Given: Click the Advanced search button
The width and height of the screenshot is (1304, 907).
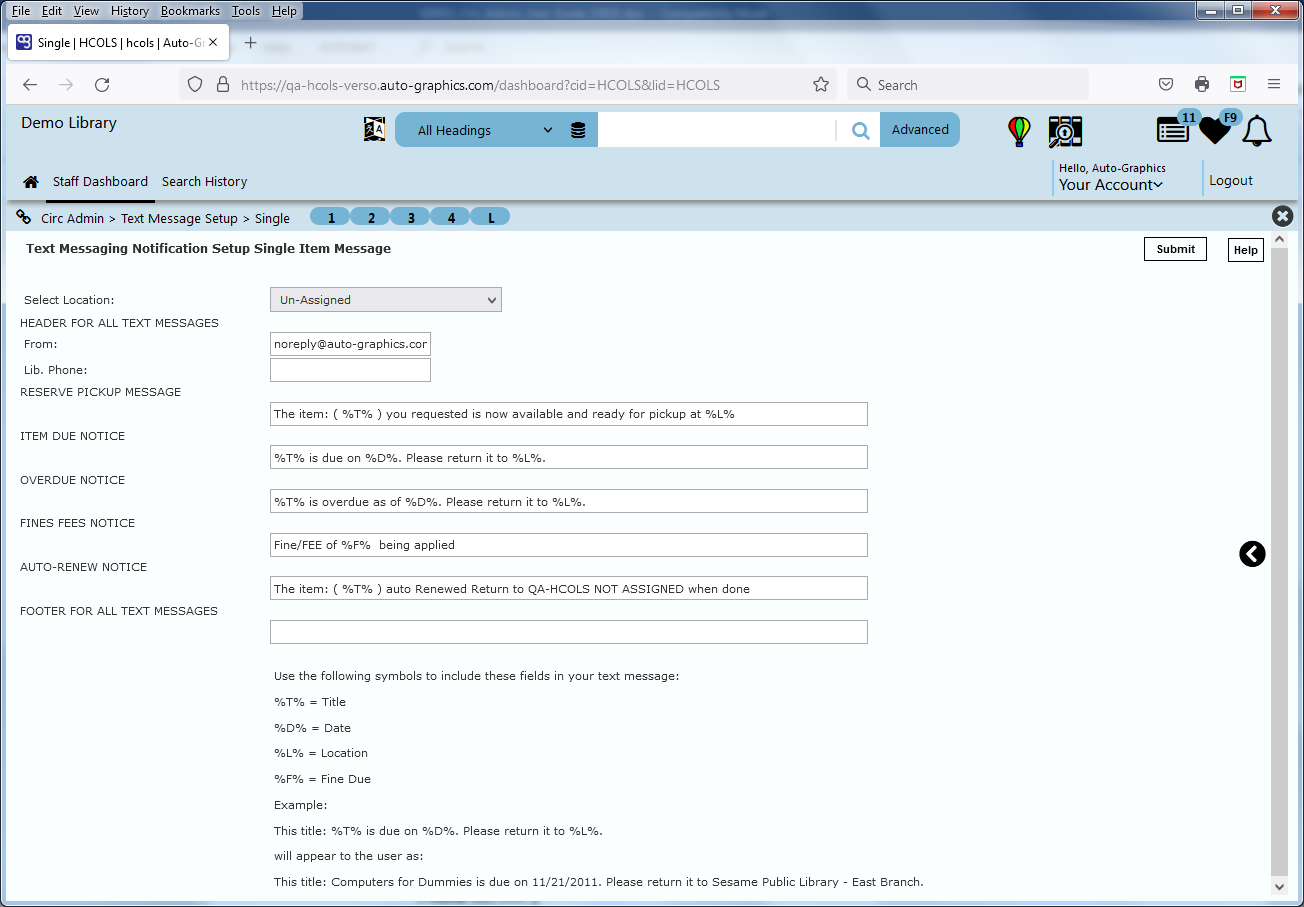Looking at the screenshot, I should point(920,130).
